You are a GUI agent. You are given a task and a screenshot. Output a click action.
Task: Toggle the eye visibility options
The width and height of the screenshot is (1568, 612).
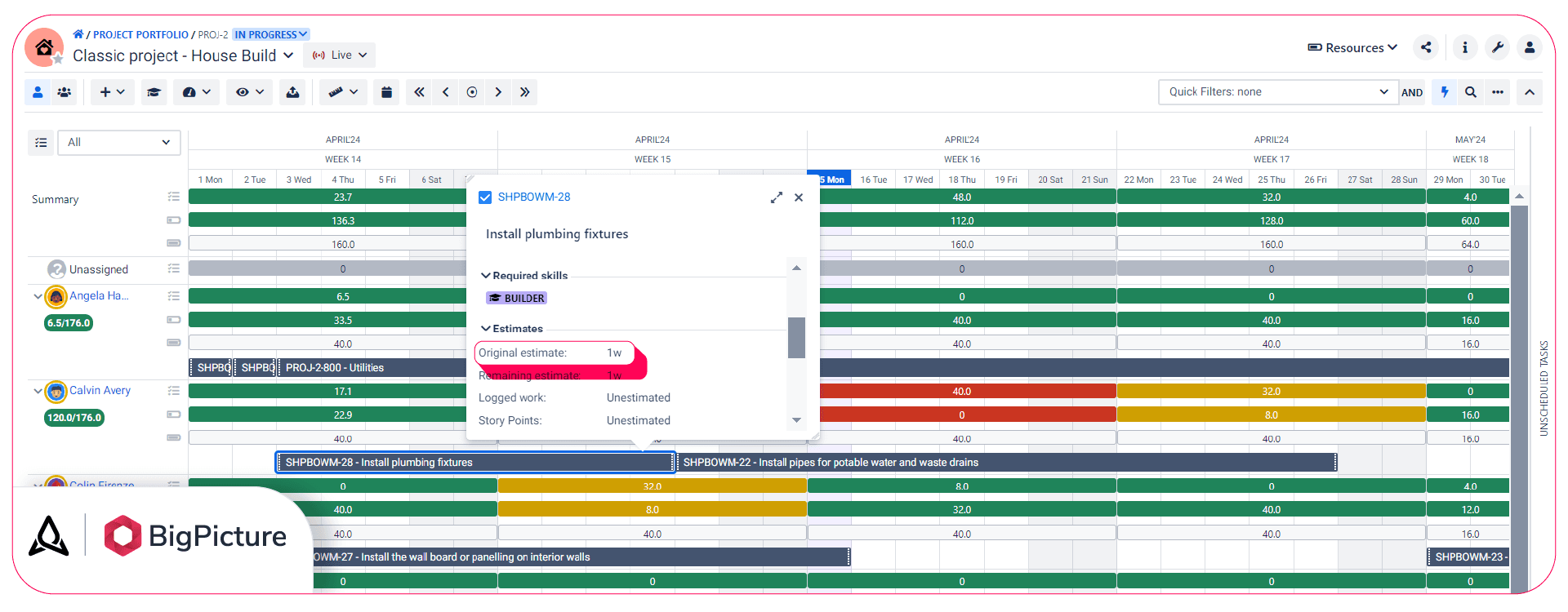(x=249, y=92)
